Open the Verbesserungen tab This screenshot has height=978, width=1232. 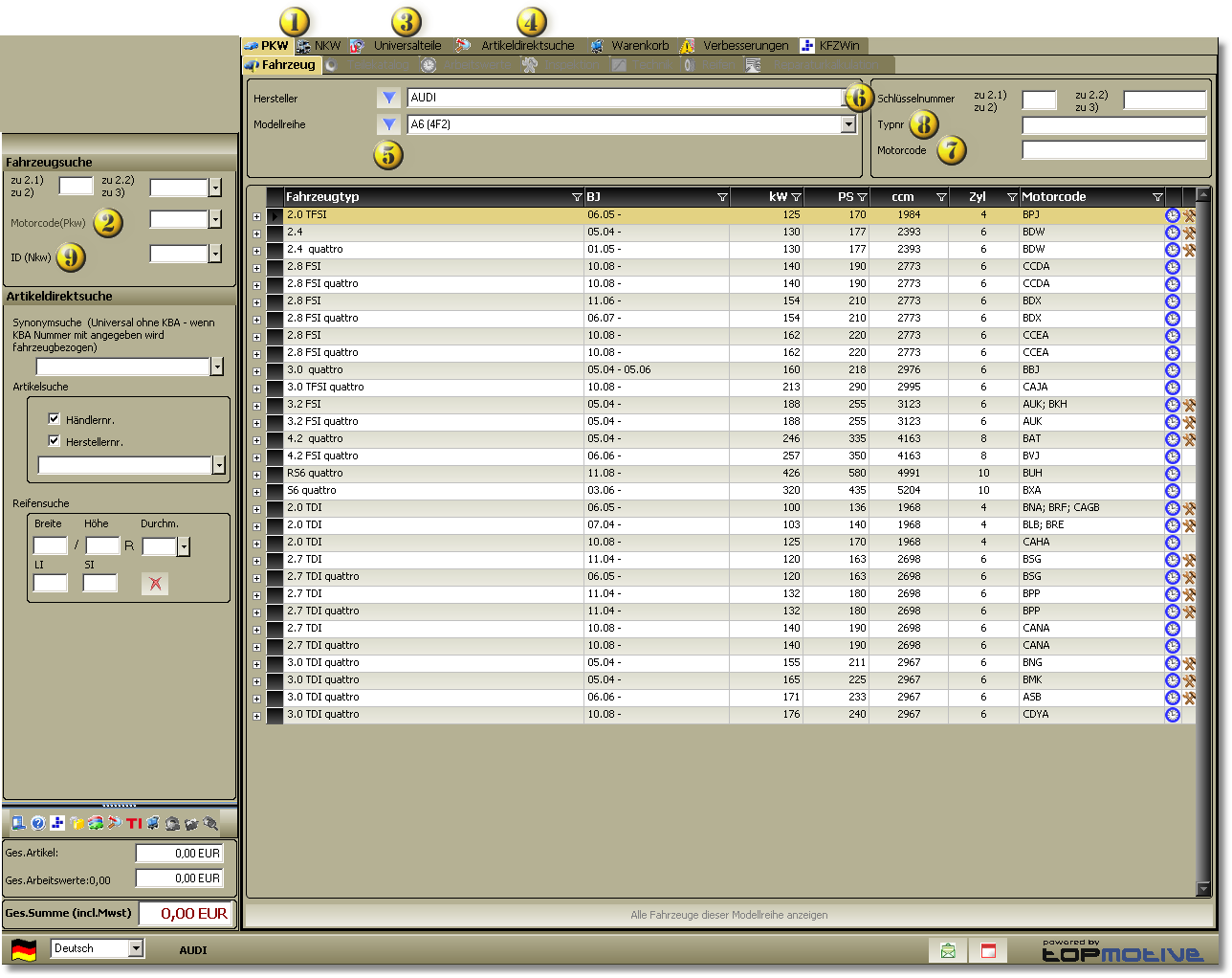736,45
